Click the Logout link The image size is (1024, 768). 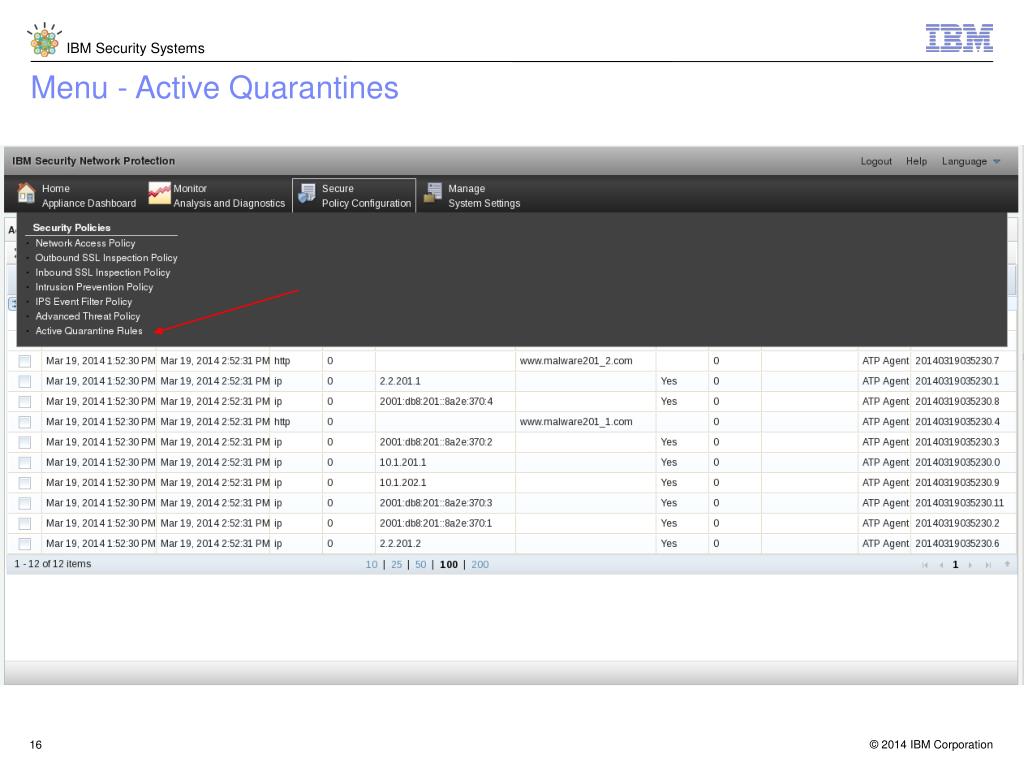(876, 161)
